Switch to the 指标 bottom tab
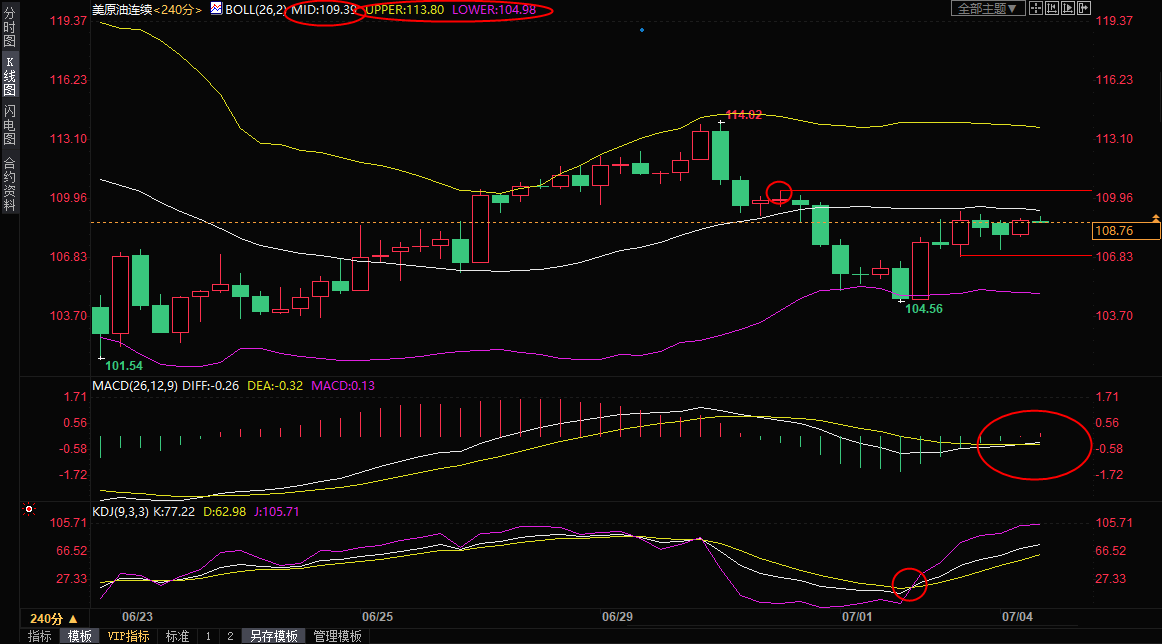Image resolution: width=1162 pixels, height=644 pixels. tap(40, 636)
